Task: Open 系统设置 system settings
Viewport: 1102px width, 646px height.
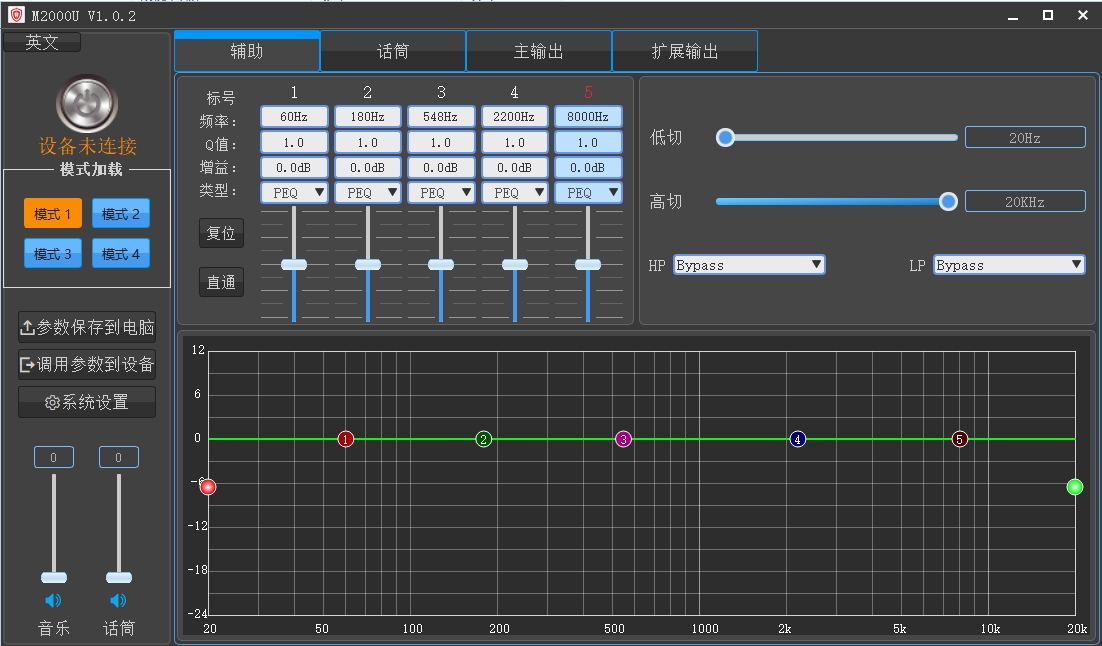Action: pyautogui.click(x=87, y=402)
